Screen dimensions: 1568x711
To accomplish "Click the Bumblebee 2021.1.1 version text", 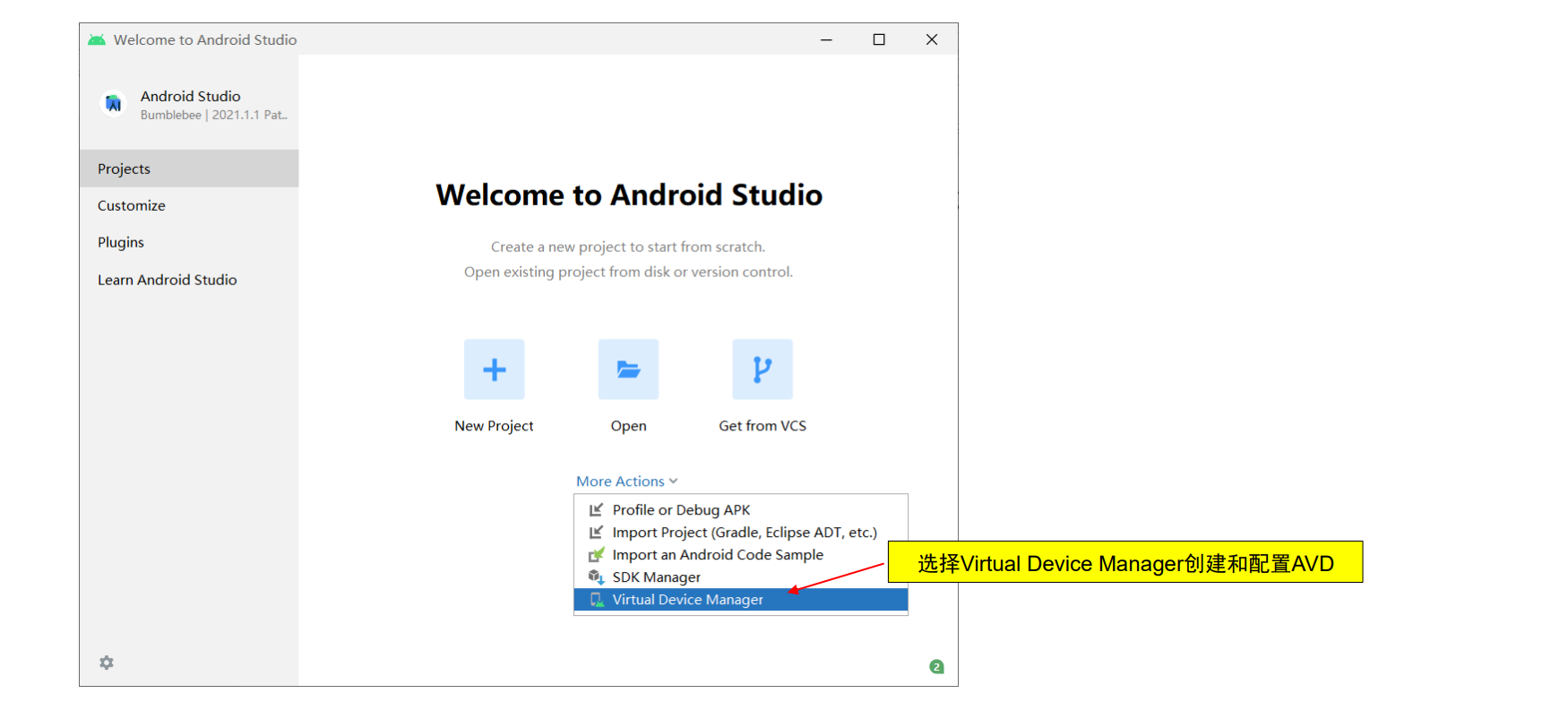I will coord(213,115).
